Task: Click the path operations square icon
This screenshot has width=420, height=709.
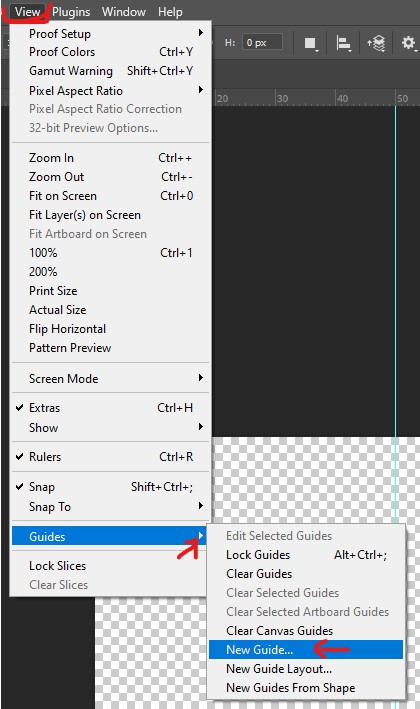Action: click(x=310, y=43)
